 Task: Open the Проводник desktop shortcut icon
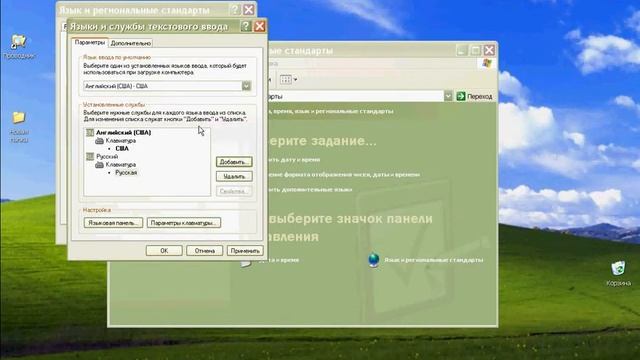[18, 42]
